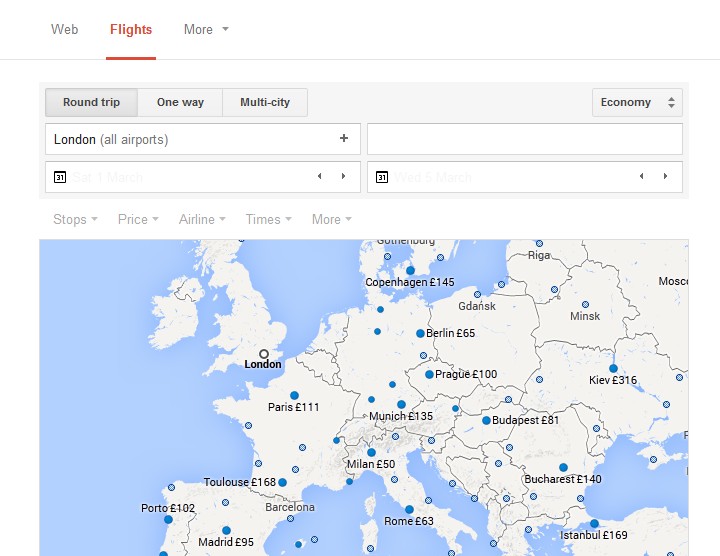Go to next departure date arrow
The image size is (720, 556).
[x=343, y=176]
